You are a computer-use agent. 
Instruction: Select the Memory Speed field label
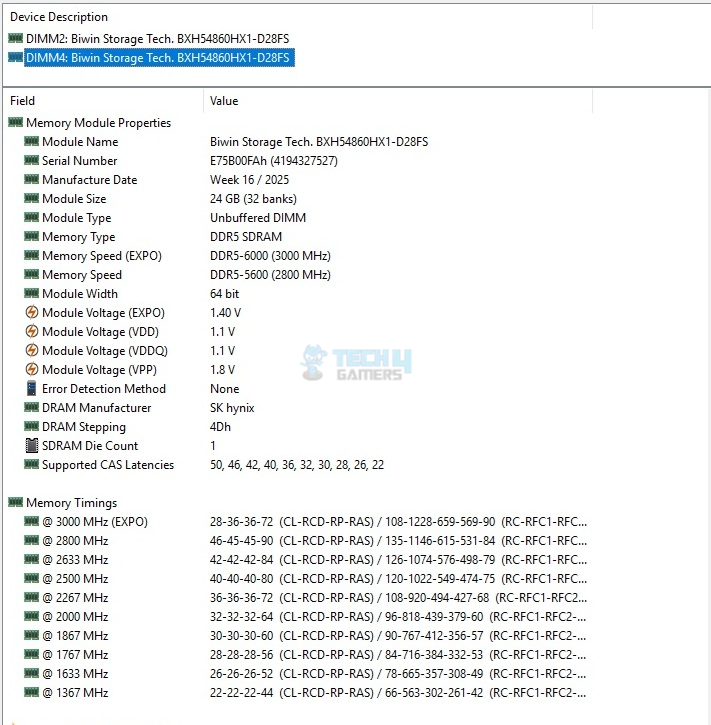82,275
